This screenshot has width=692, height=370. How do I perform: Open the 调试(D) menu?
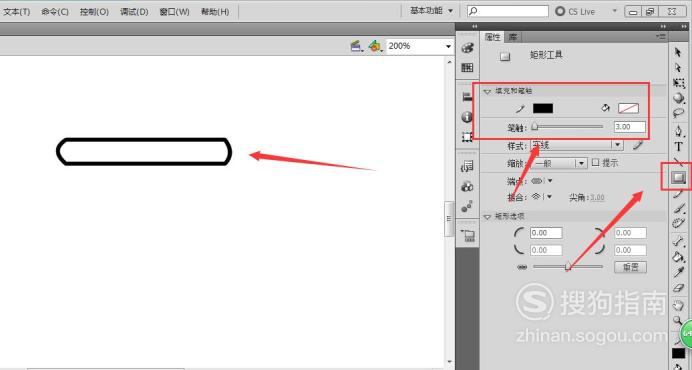pos(134,12)
